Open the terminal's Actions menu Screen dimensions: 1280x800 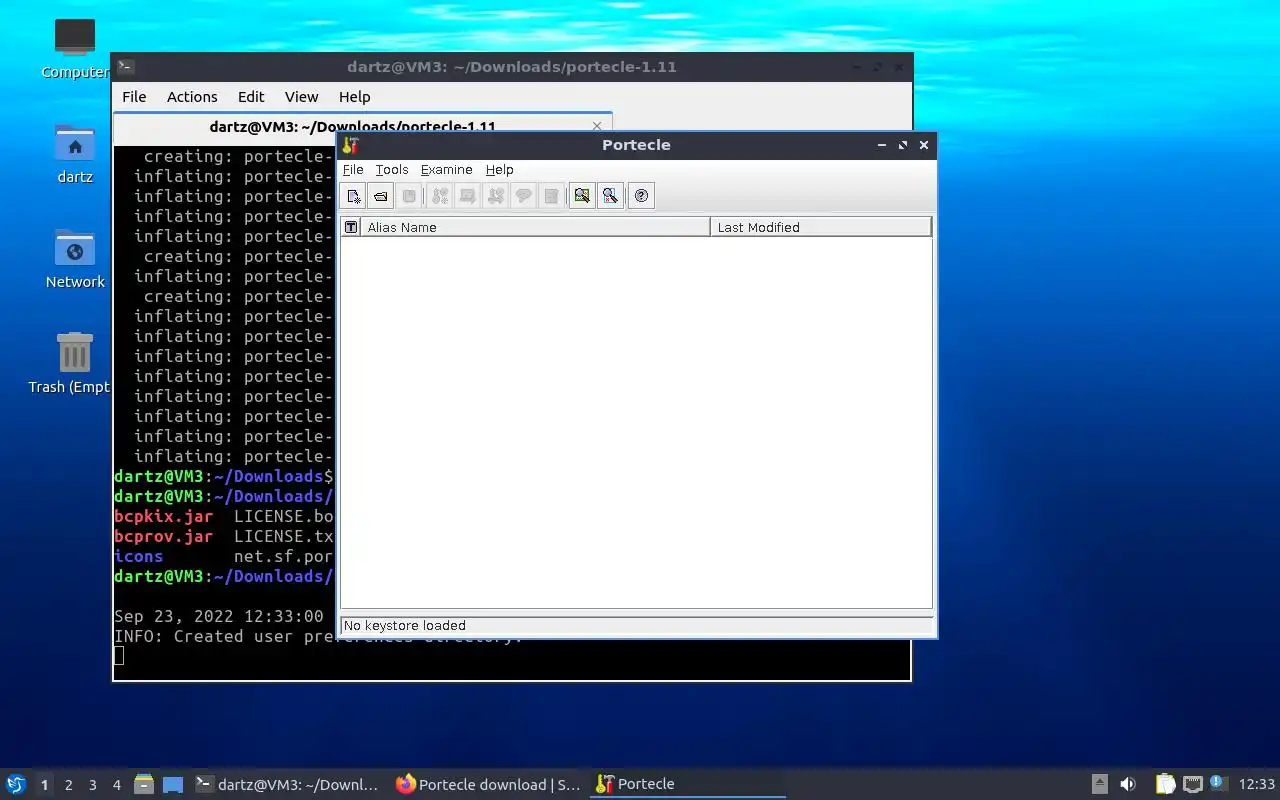(192, 96)
